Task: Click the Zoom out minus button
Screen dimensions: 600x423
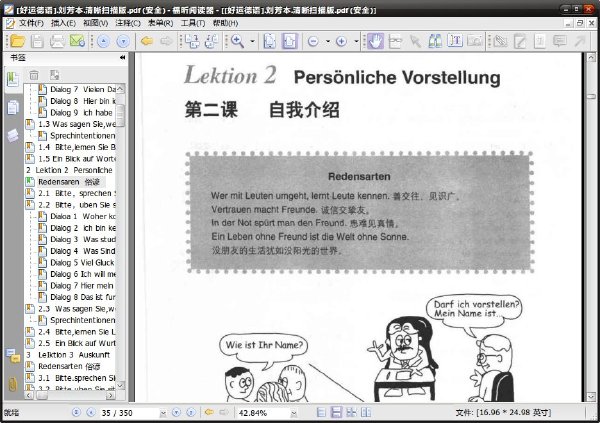Action: click(313, 41)
